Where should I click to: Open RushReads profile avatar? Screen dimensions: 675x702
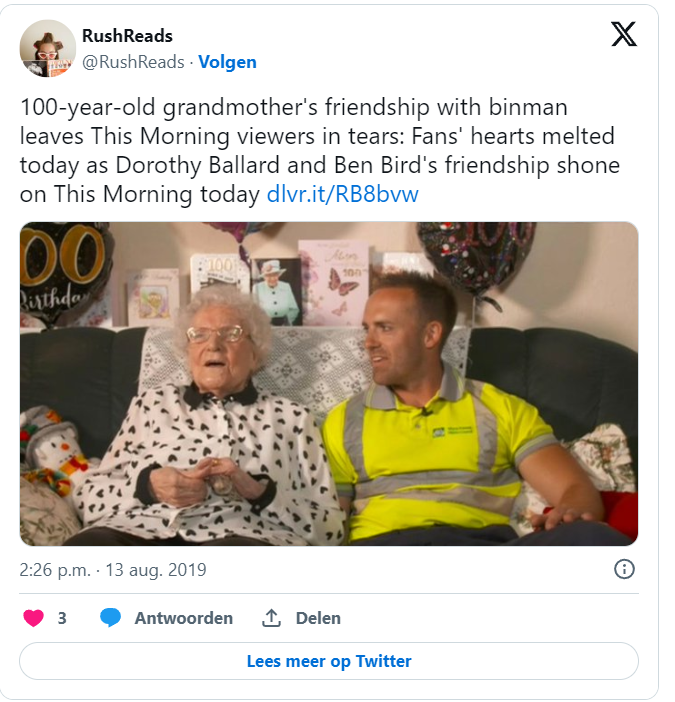pos(48,48)
